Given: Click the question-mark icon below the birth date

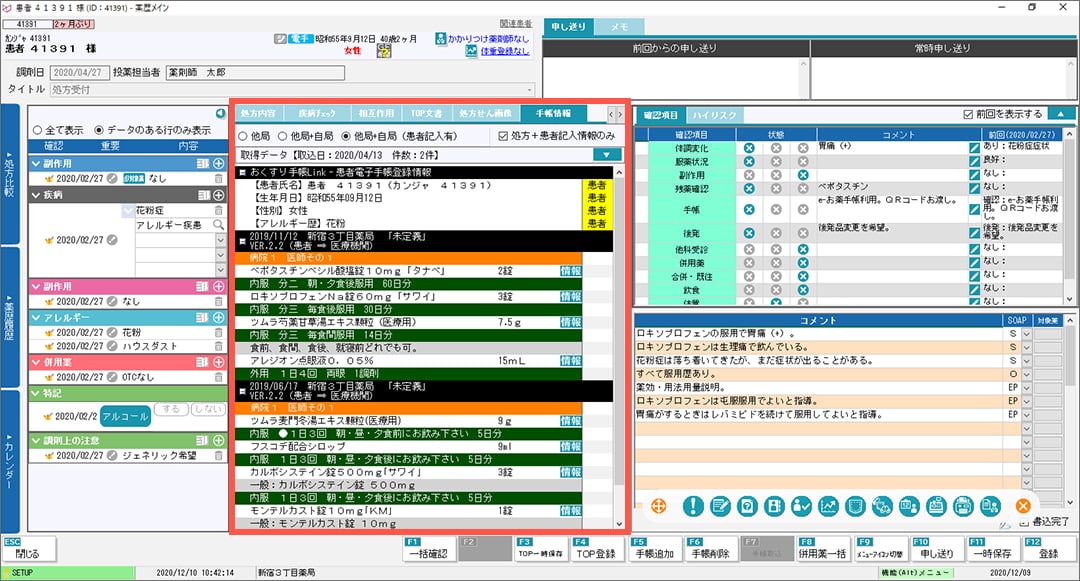Looking at the screenshot, I should tap(384, 50).
